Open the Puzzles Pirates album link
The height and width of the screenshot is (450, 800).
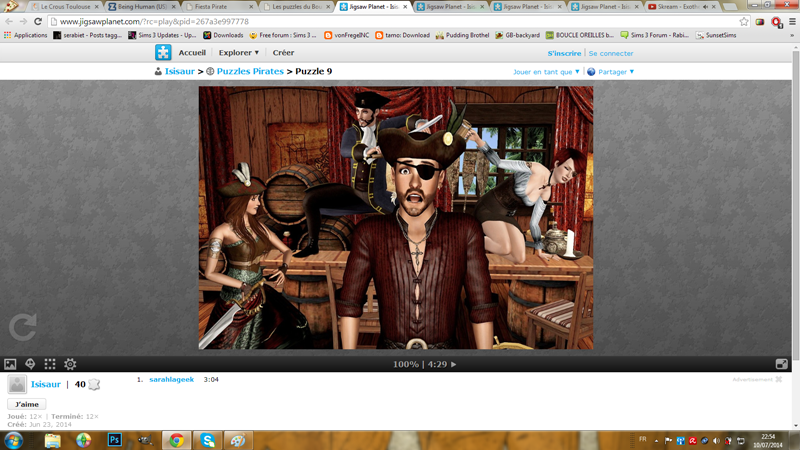[x=250, y=71]
